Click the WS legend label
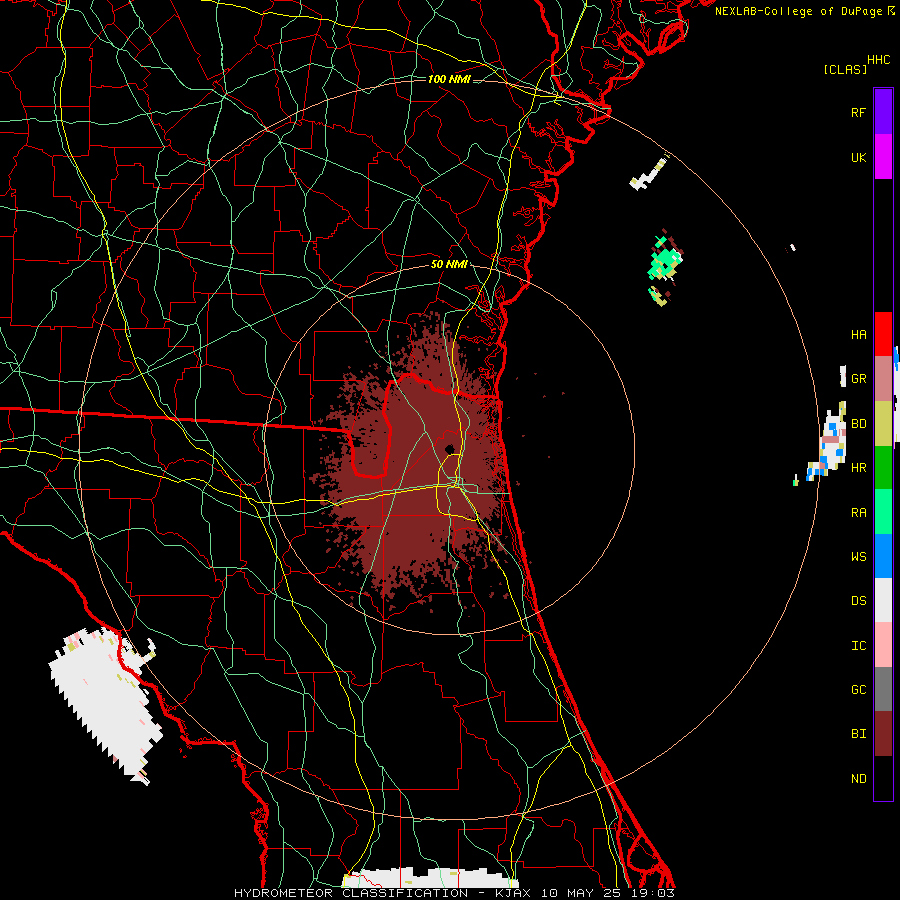This screenshot has width=900, height=900. [x=858, y=557]
